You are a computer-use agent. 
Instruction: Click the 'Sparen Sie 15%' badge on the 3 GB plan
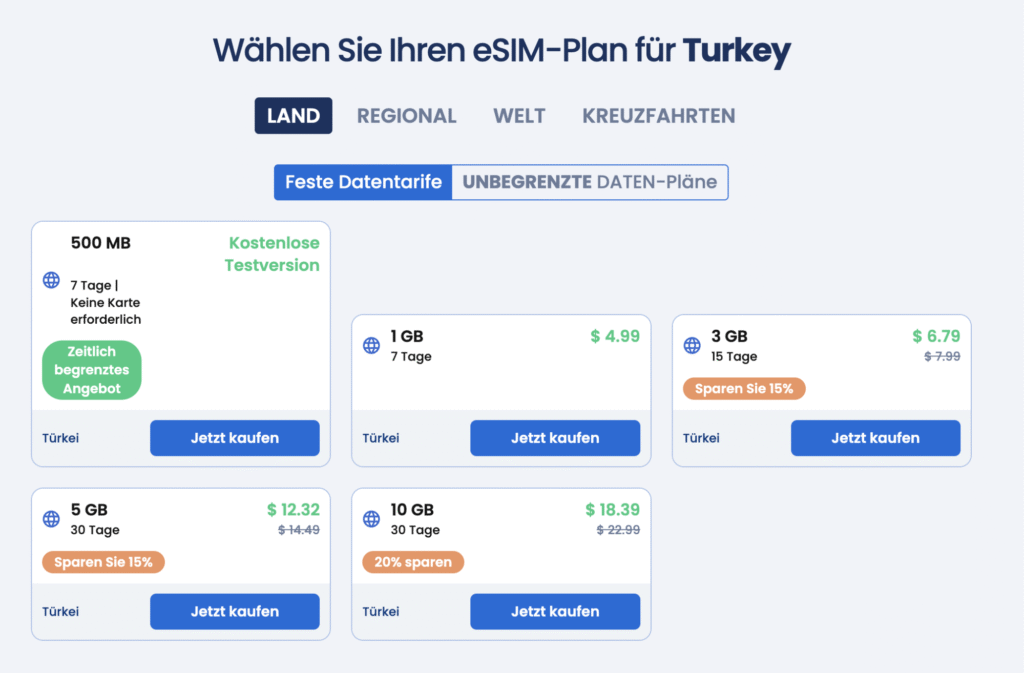[x=744, y=388]
